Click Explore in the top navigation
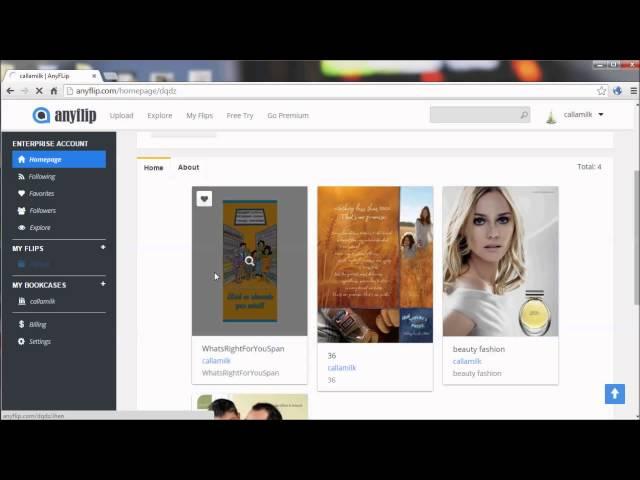This screenshot has width=640, height=480. tap(160, 116)
